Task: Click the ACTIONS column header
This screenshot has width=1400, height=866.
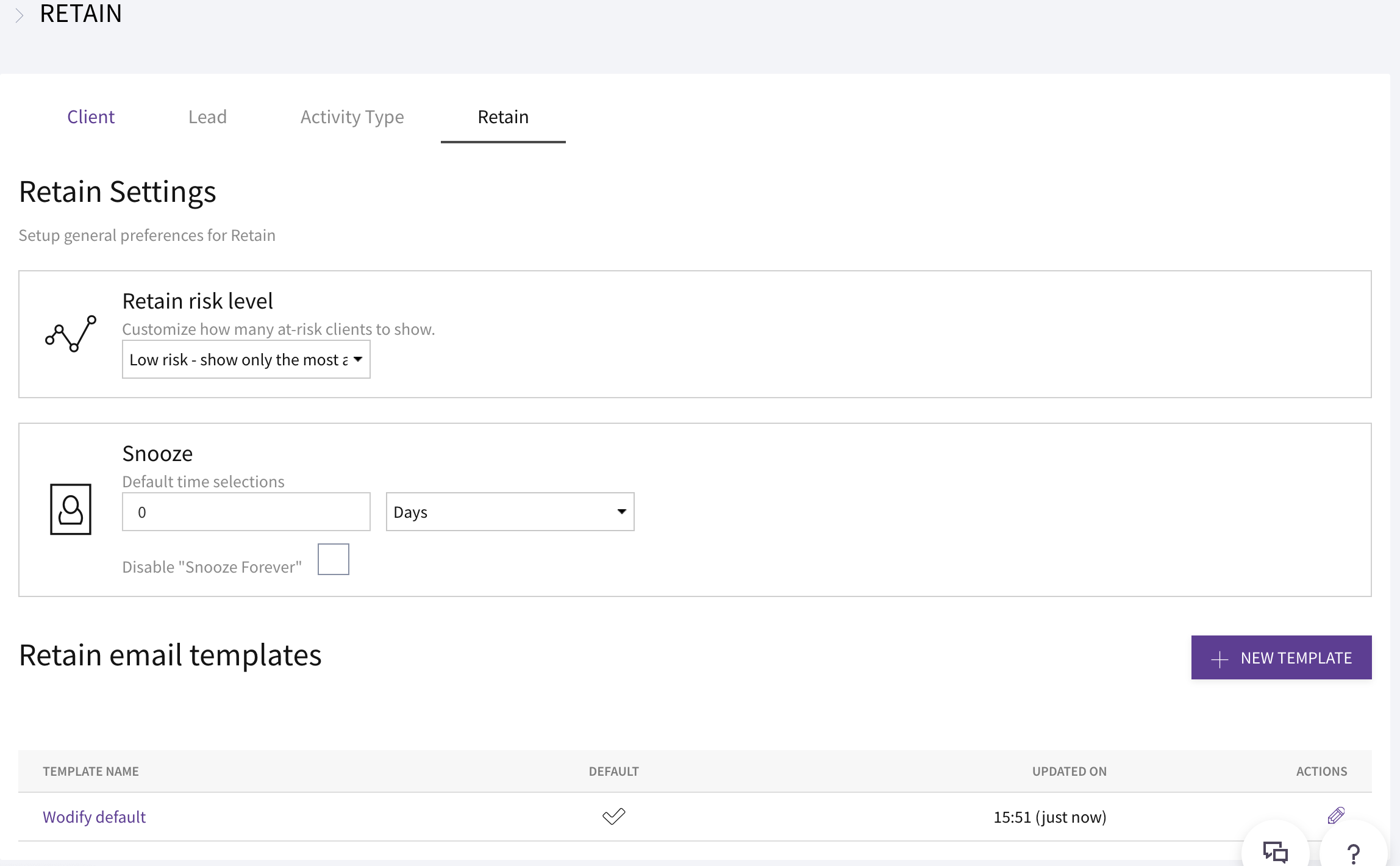Action: click(x=1321, y=771)
